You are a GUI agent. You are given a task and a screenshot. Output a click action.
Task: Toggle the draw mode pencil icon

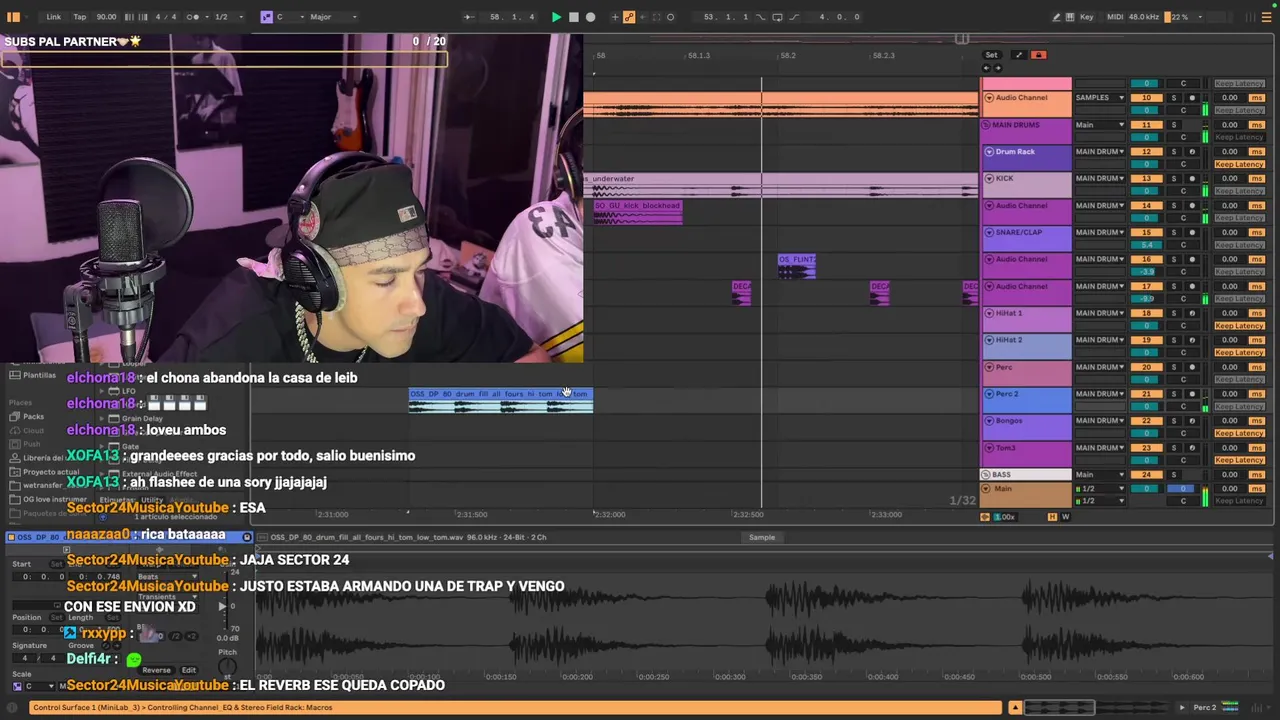click(1057, 17)
